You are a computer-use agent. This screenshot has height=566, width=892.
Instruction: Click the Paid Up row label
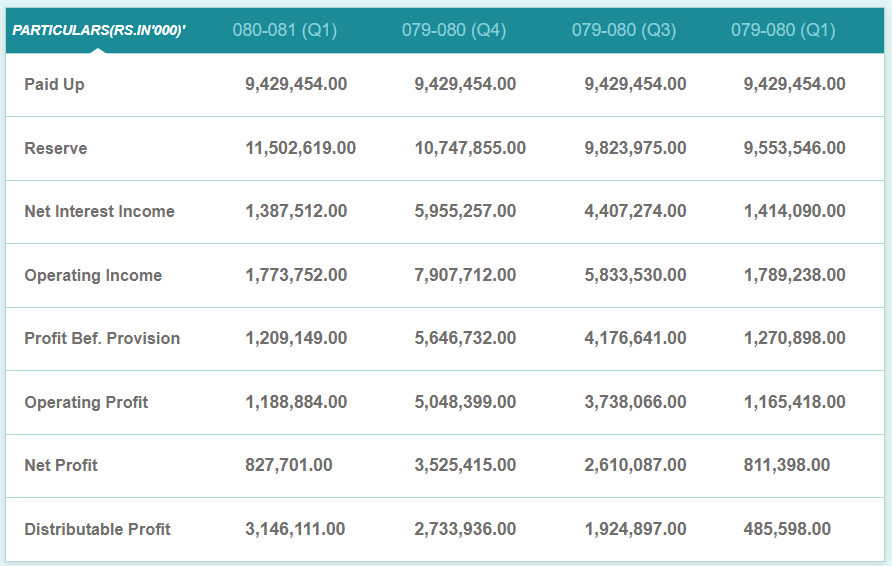click(x=55, y=85)
